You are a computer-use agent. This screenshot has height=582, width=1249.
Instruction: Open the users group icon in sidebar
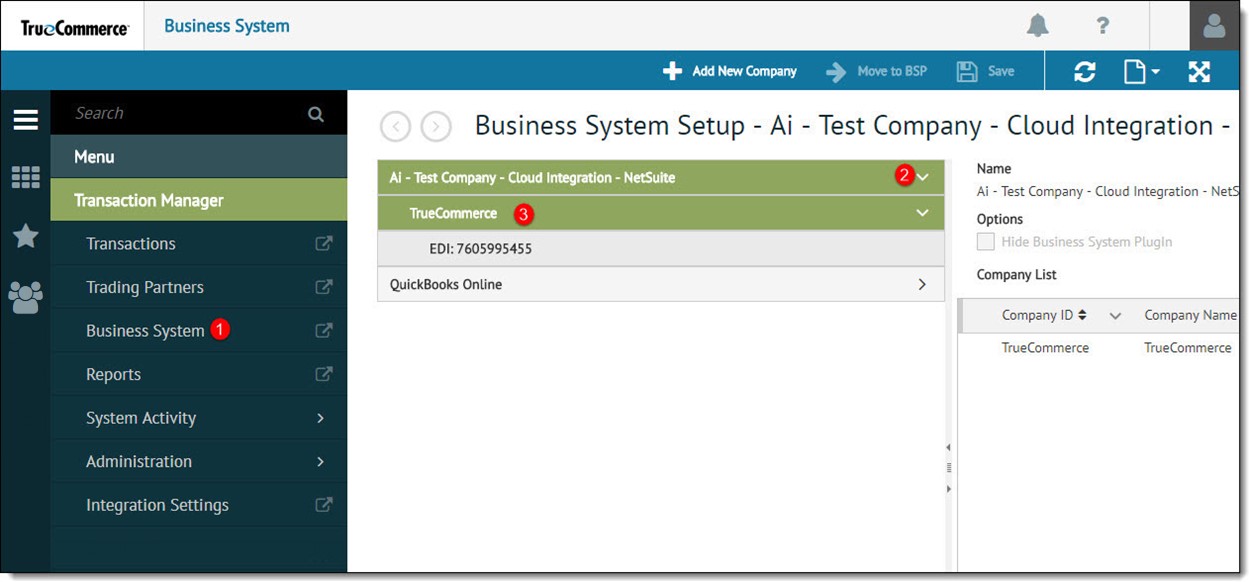pyautogui.click(x=26, y=296)
